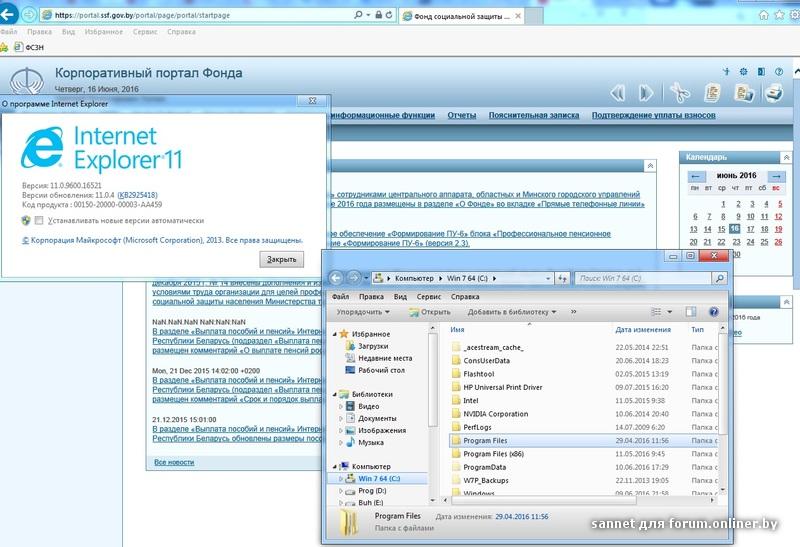Click the portal next arrow icon
Screen dimensions: 800x547
[646, 93]
